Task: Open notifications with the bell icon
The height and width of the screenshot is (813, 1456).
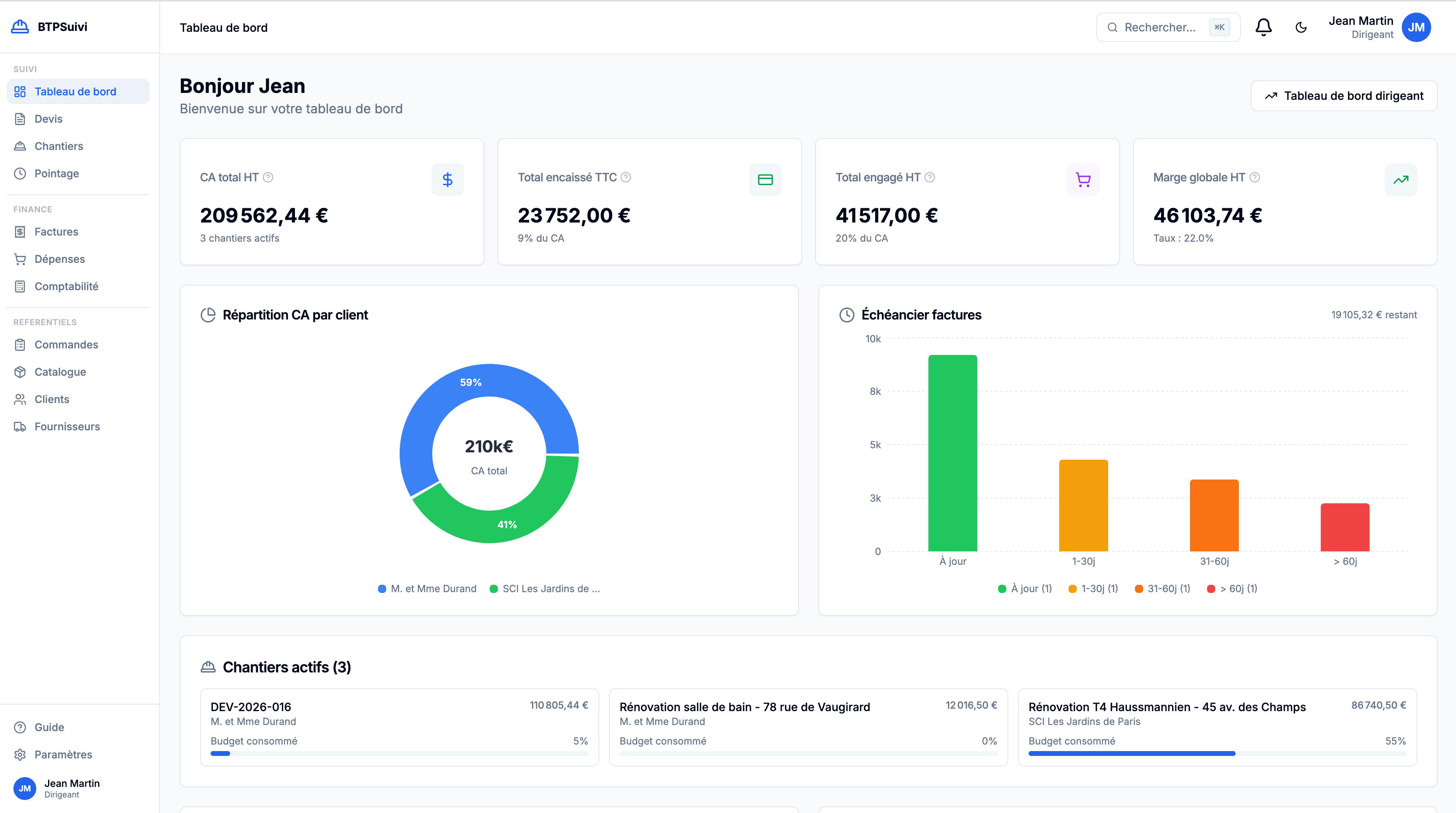Action: pyautogui.click(x=1263, y=26)
